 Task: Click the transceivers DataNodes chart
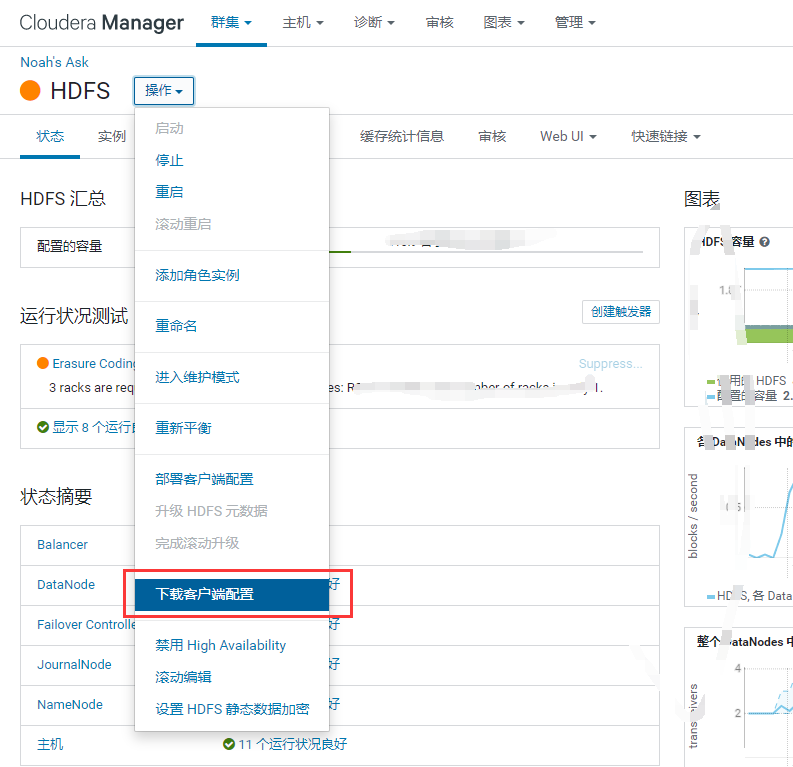[x=739, y=697]
